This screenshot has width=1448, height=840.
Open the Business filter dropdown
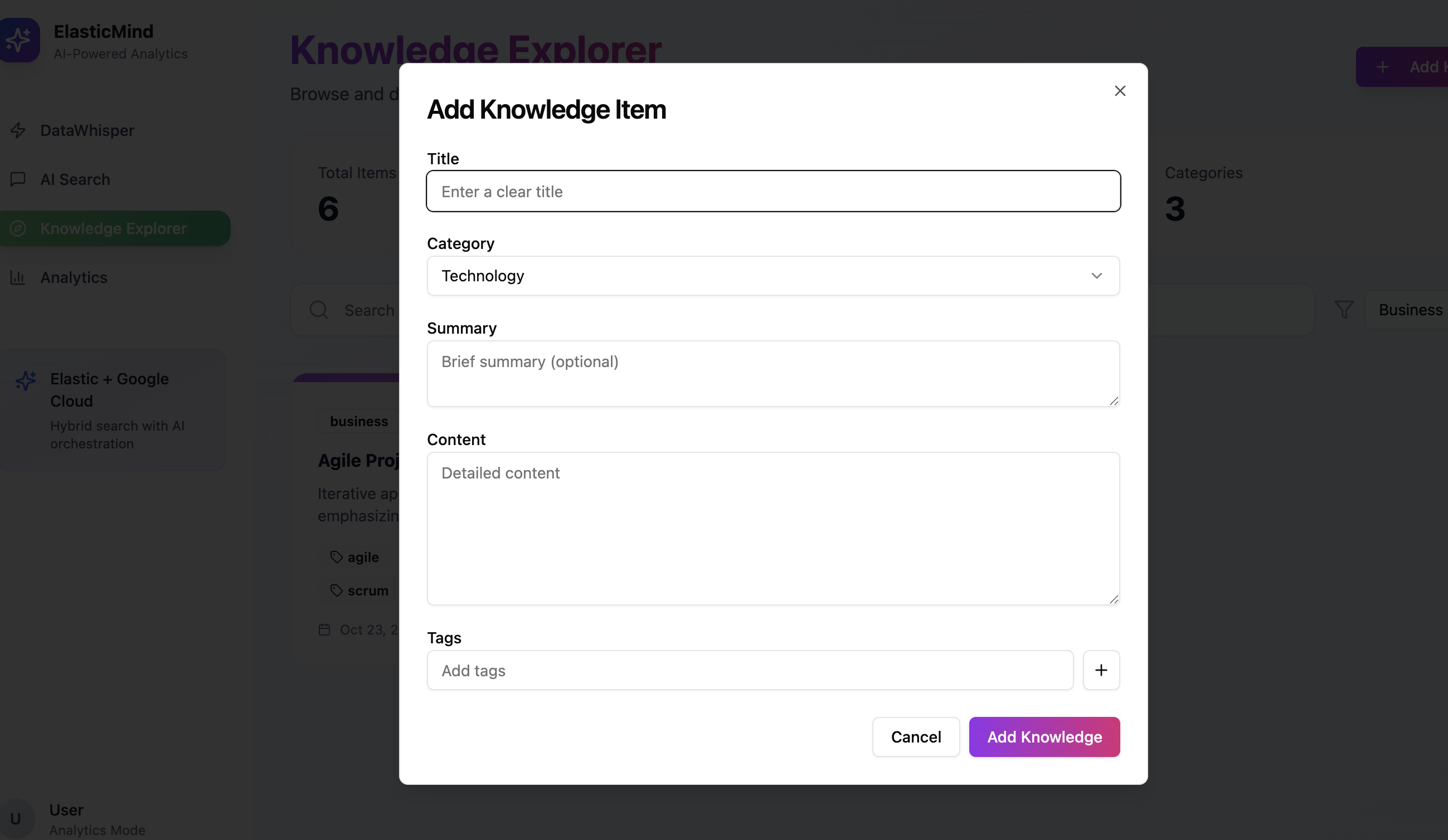(1410, 310)
